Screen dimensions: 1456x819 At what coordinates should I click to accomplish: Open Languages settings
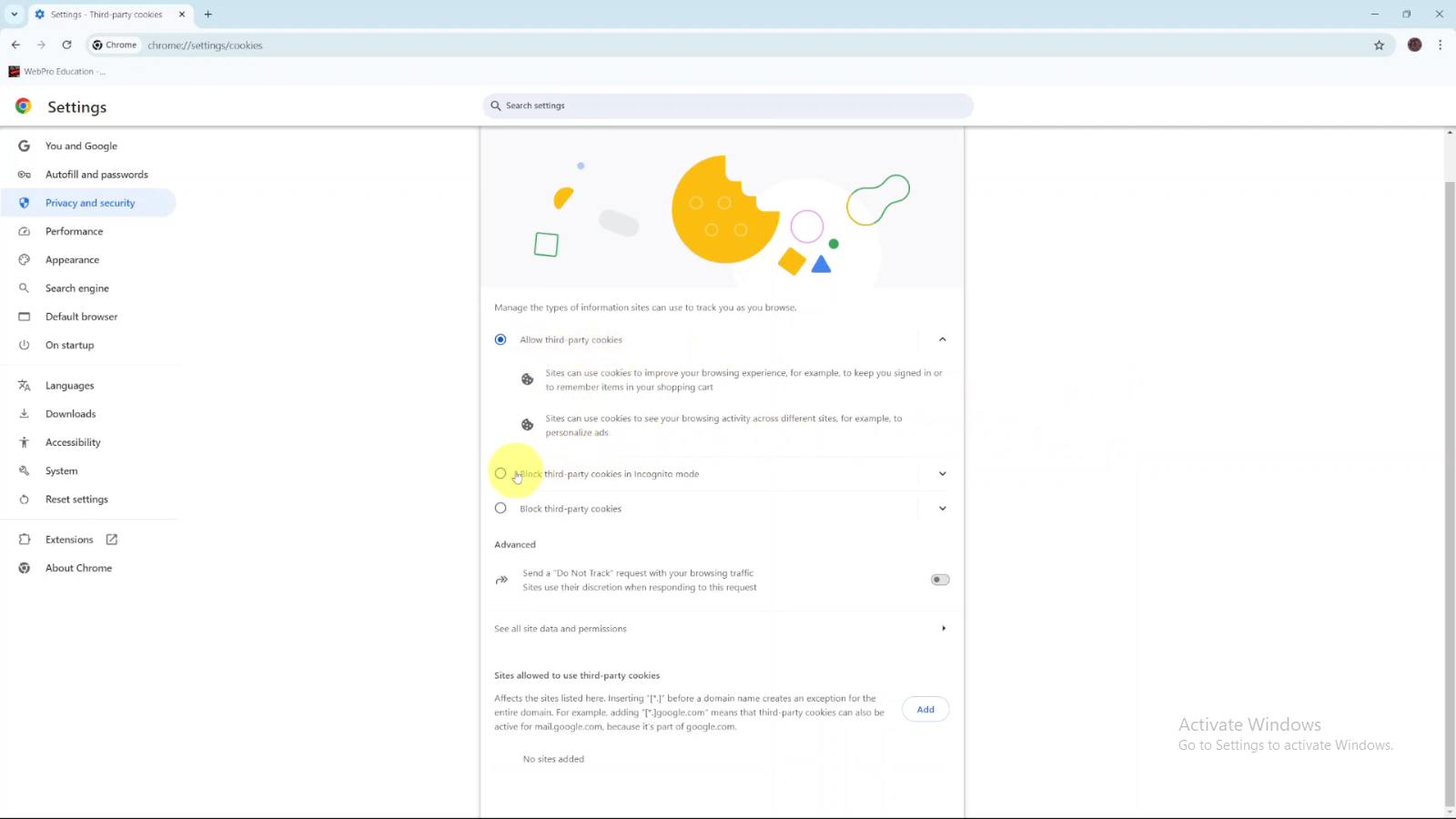pos(69,386)
